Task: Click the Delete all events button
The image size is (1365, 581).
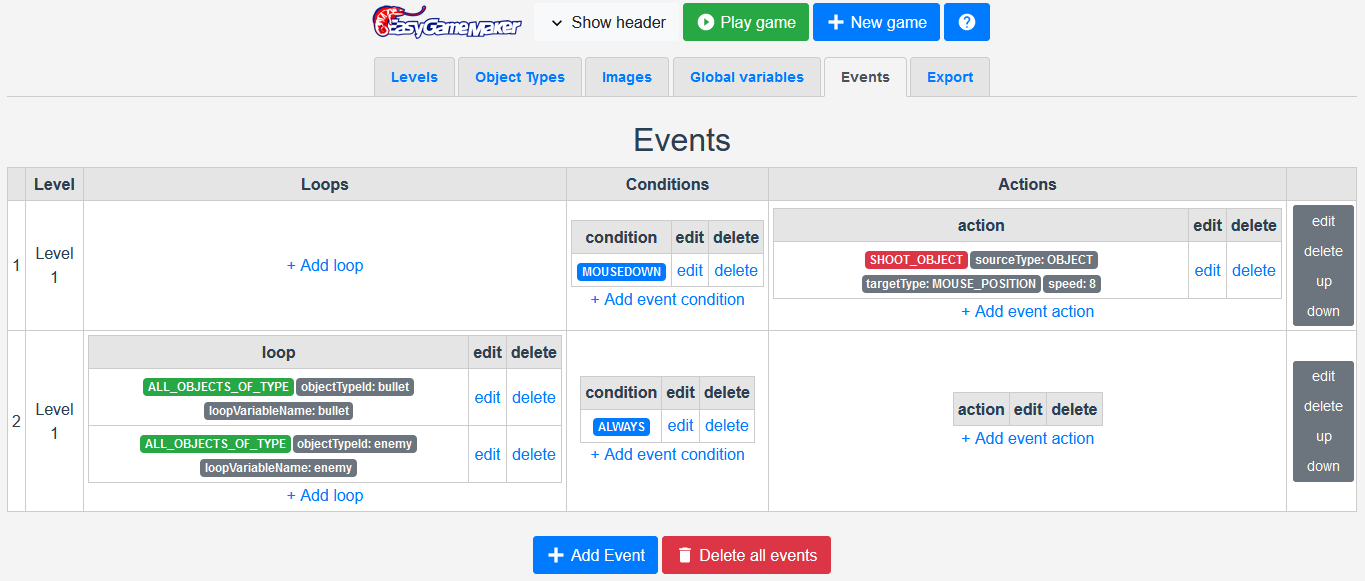Action: tap(746, 555)
